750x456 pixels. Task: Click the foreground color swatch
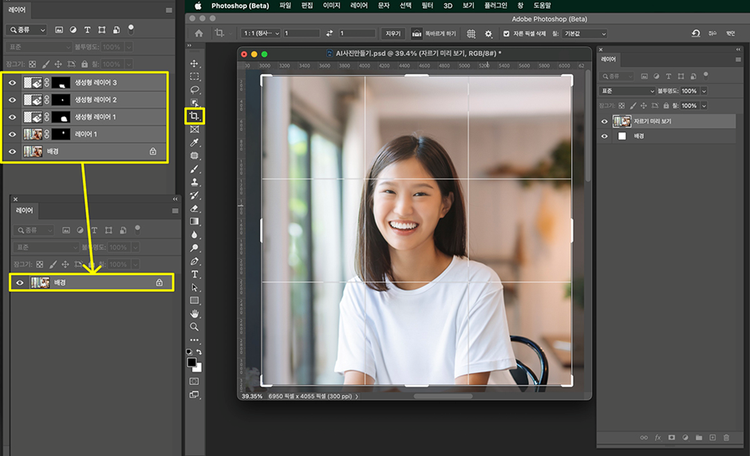(192, 361)
